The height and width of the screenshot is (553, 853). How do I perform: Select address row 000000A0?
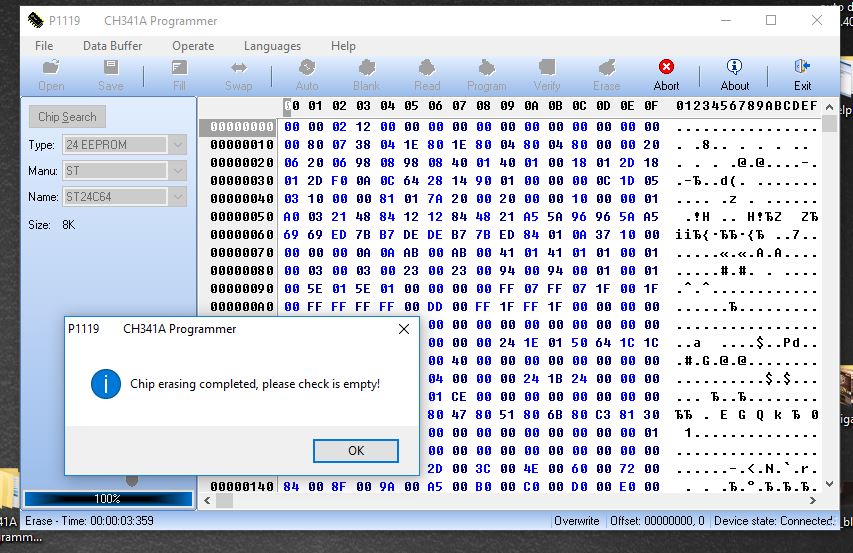[x=242, y=307]
